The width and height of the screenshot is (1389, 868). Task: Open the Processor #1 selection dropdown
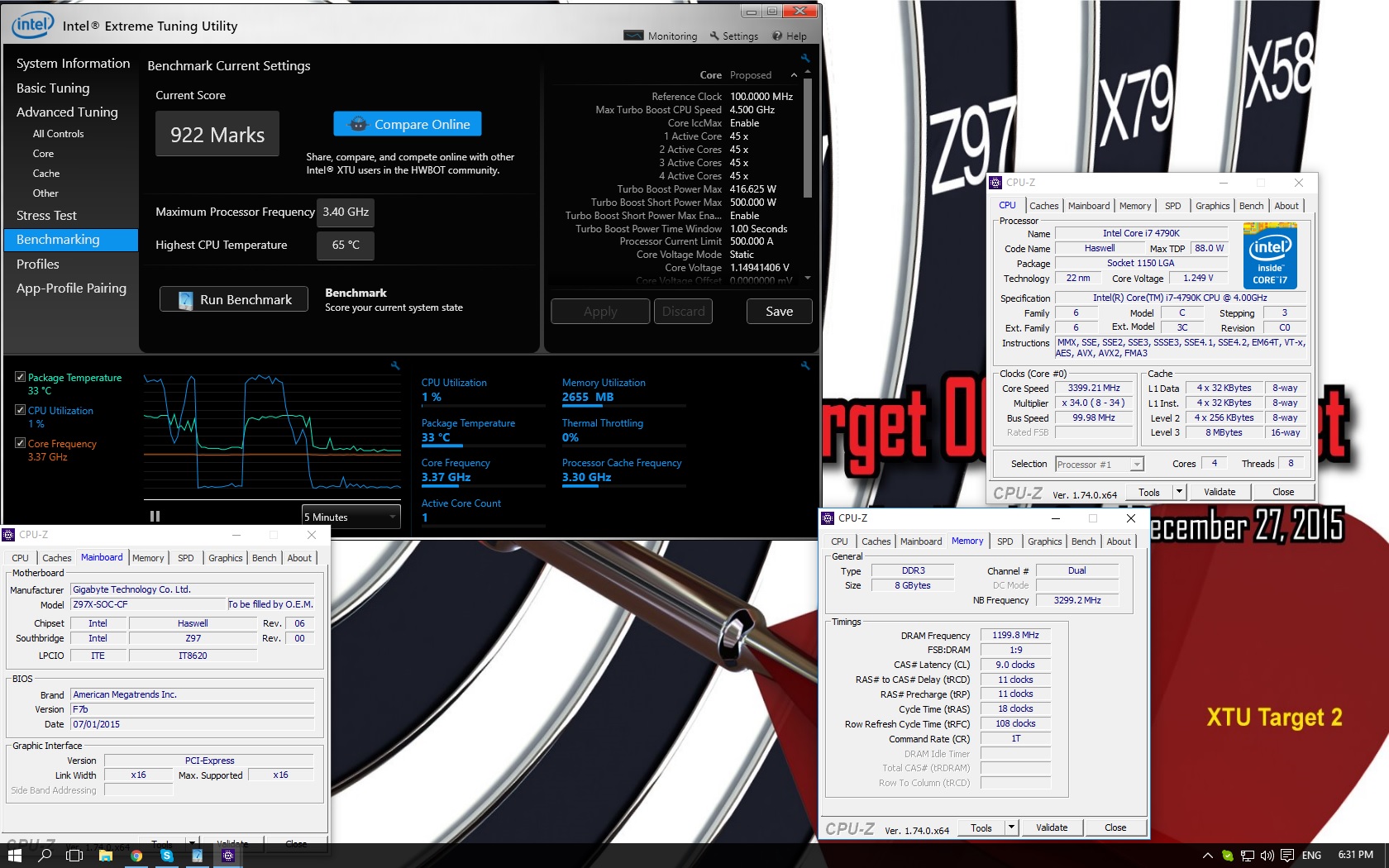click(1099, 465)
